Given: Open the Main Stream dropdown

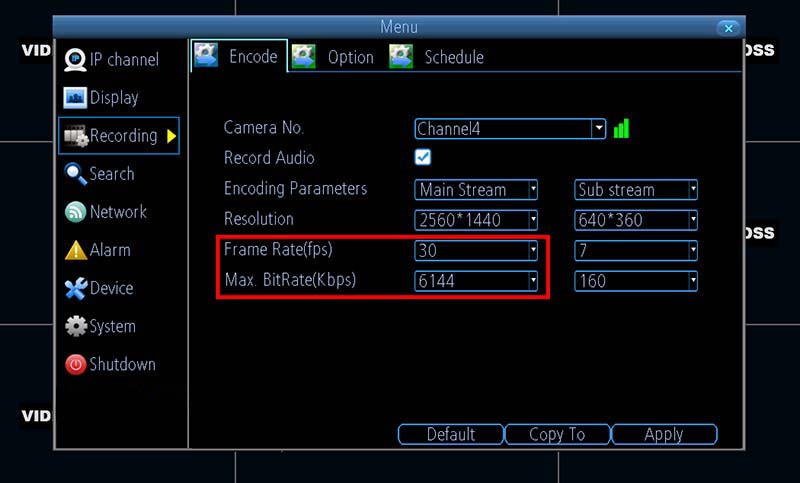Looking at the screenshot, I should coord(476,190).
